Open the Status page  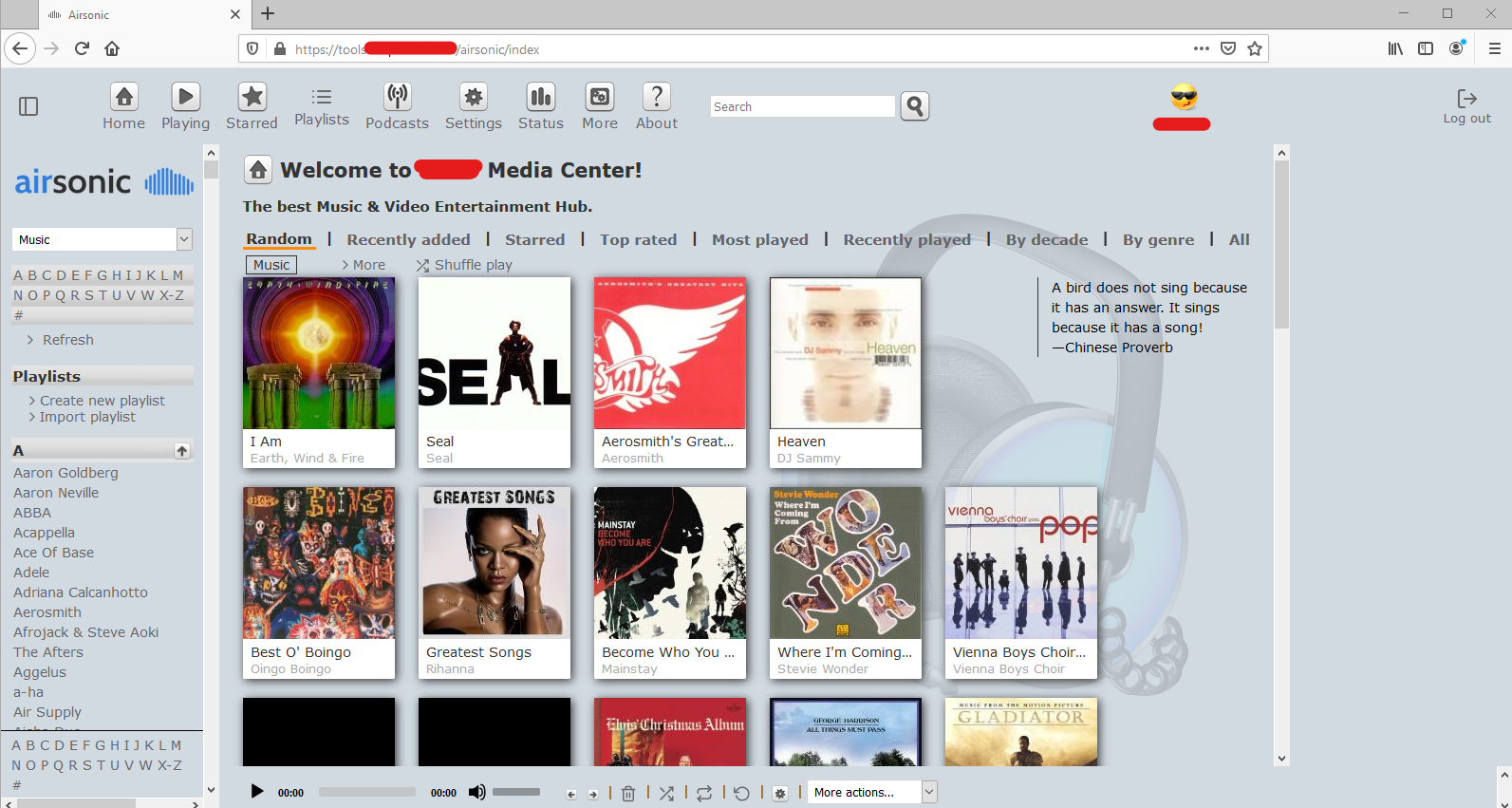[541, 97]
